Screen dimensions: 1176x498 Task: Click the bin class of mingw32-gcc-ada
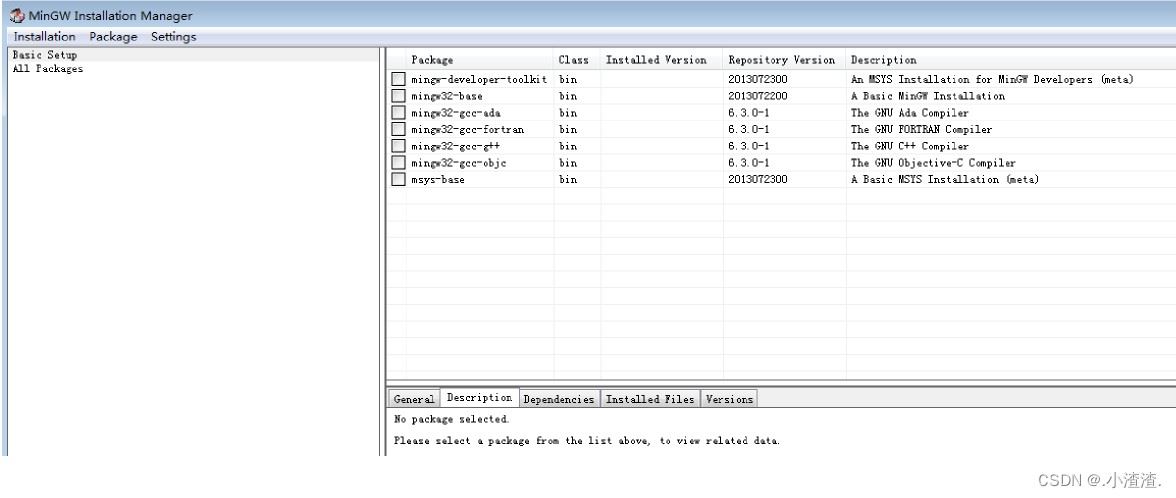click(568, 112)
